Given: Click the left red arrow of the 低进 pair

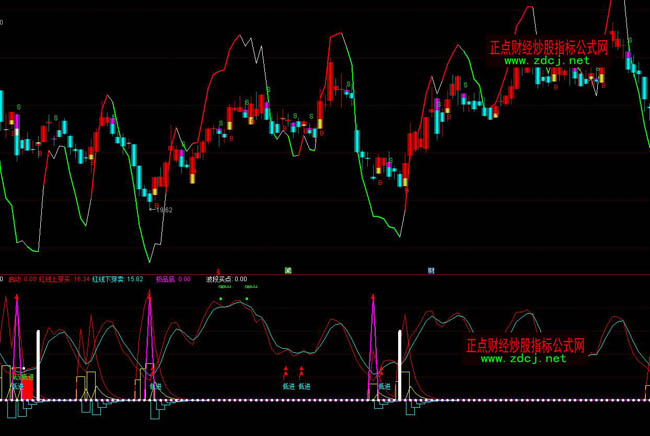Looking at the screenshot, I should pyautogui.click(x=286, y=371).
